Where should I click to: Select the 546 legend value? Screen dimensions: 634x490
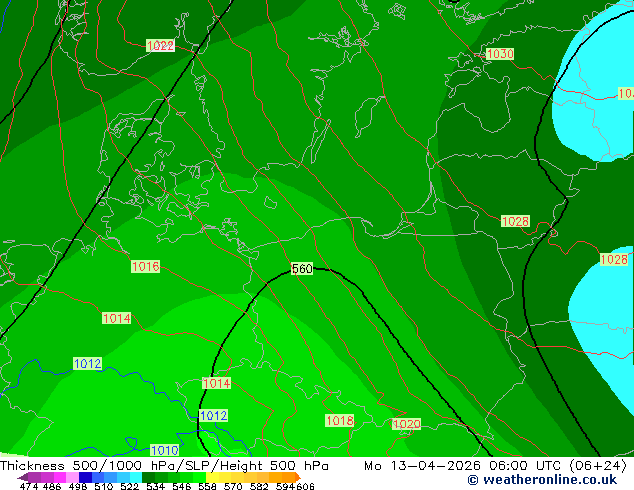(x=181, y=486)
